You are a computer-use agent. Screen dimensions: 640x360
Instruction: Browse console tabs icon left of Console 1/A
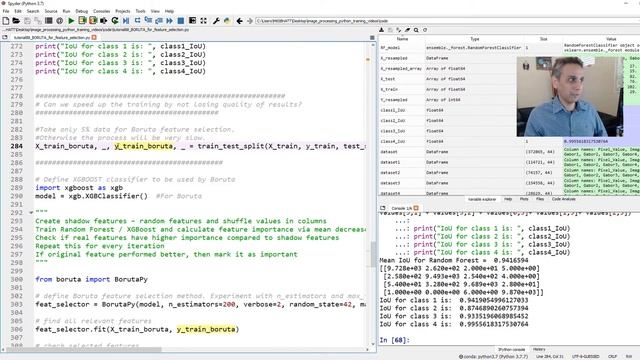click(x=382, y=208)
